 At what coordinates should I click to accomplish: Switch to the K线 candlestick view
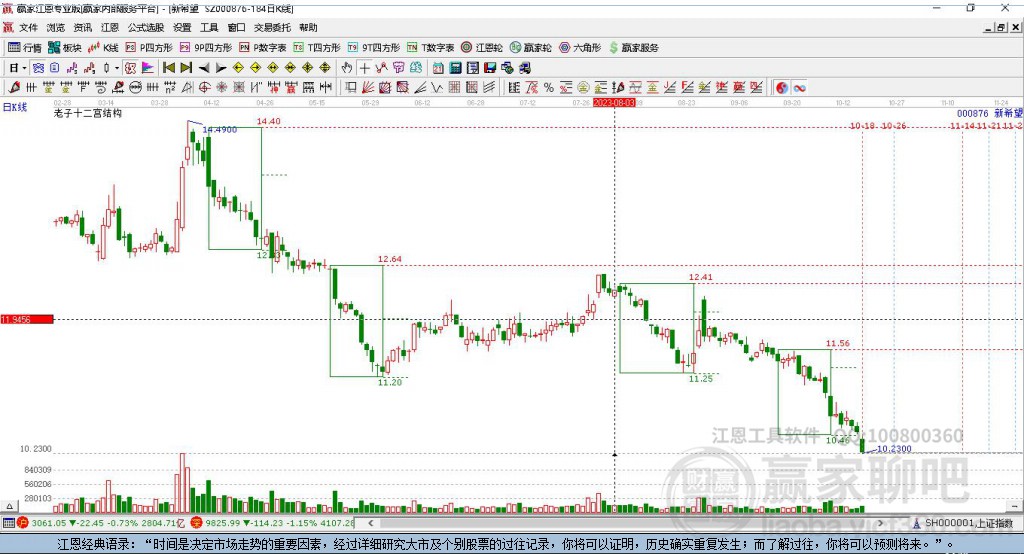coord(103,48)
